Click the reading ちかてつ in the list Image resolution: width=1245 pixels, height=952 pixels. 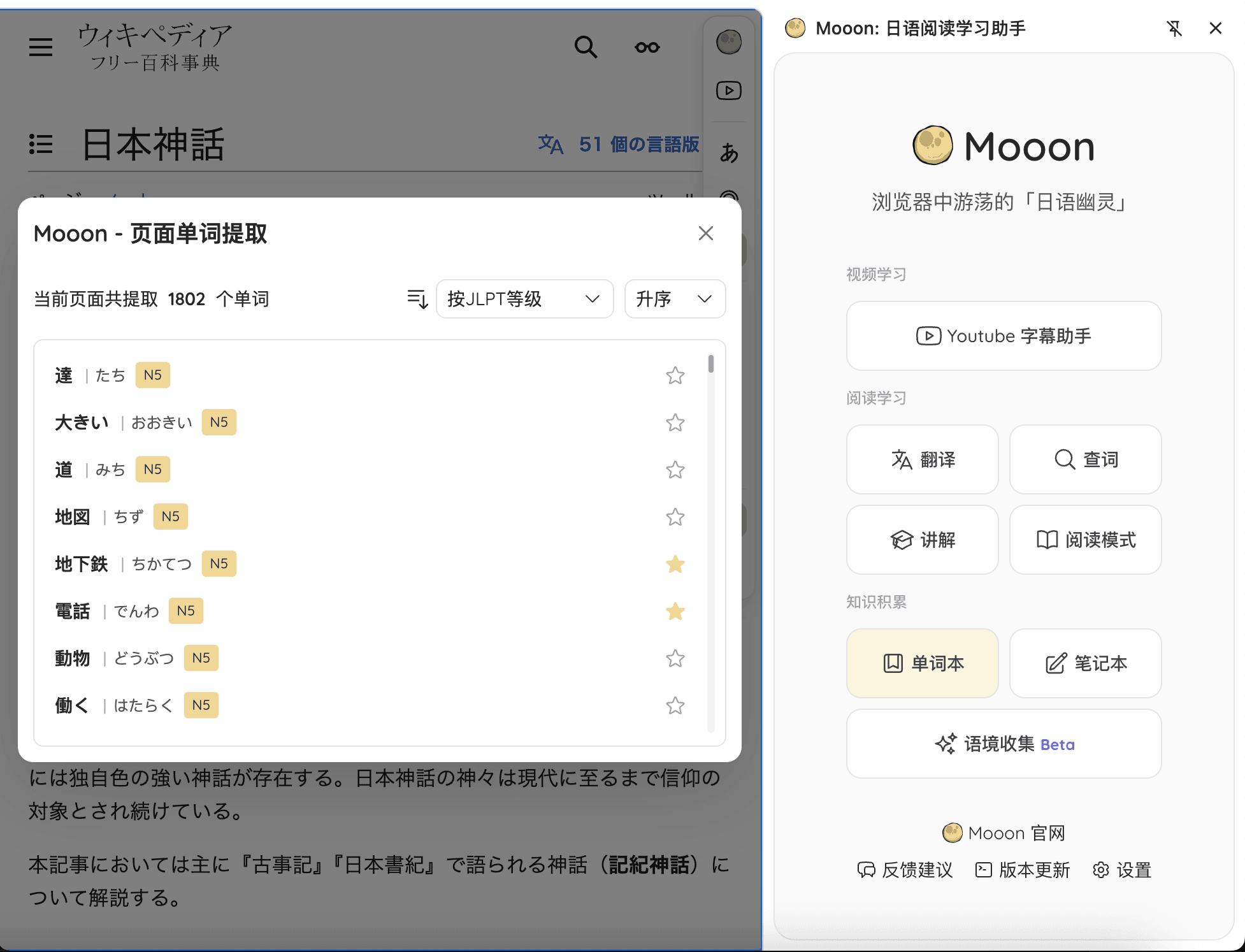pyautogui.click(x=162, y=564)
